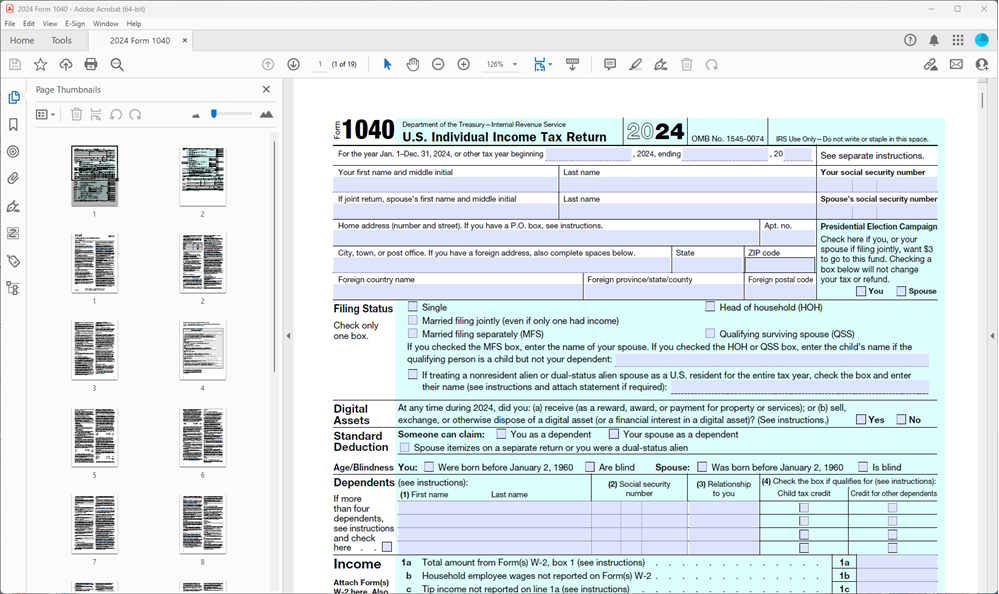Screen dimensions: 999x594
Task: Click the zoom in plus icon
Action: [x=463, y=64]
